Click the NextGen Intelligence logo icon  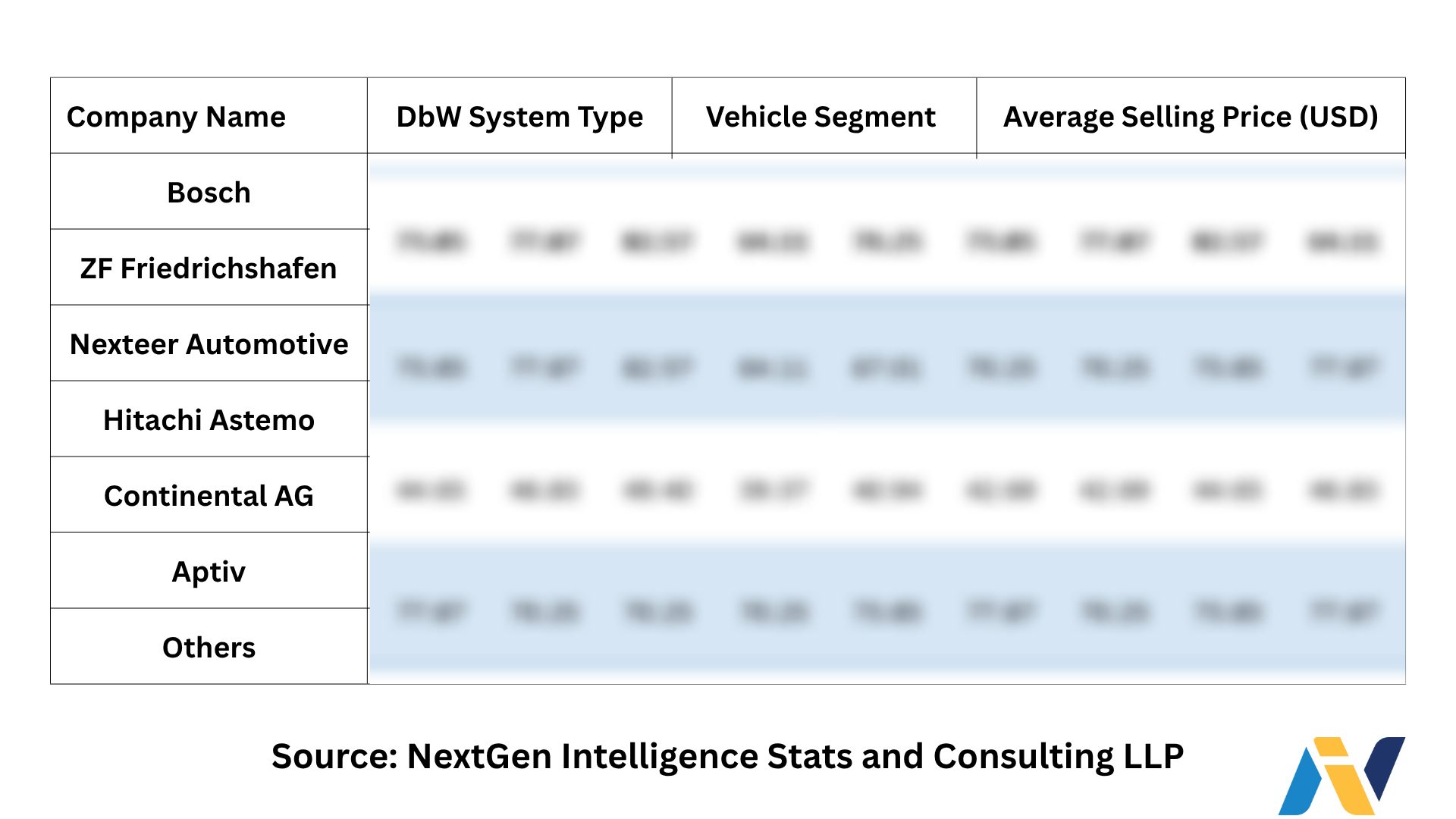click(1341, 775)
